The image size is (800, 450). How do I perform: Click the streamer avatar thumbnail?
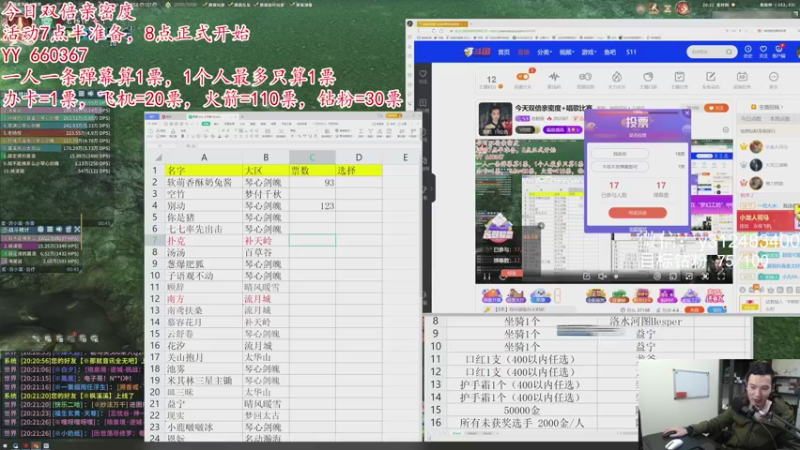pos(495,119)
